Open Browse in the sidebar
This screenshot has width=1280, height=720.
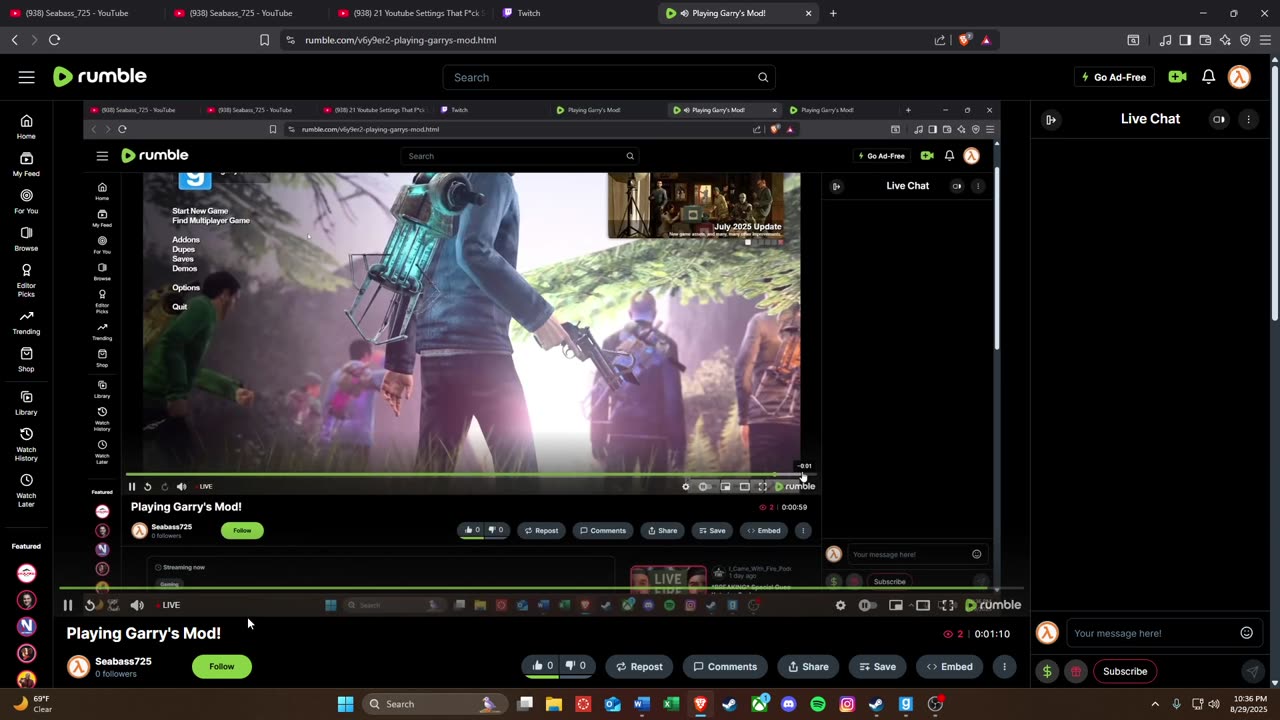click(26, 239)
